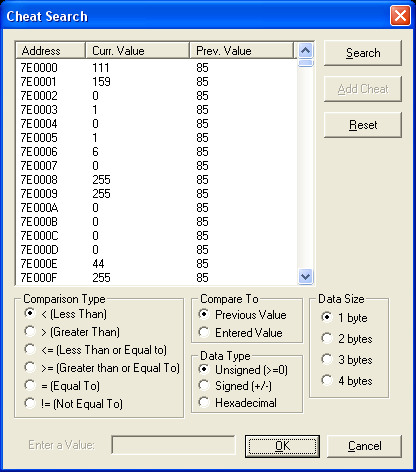This screenshot has height=473, width=417.
Task: Cancel the Cheat Search dialog
Action: [x=364, y=446]
